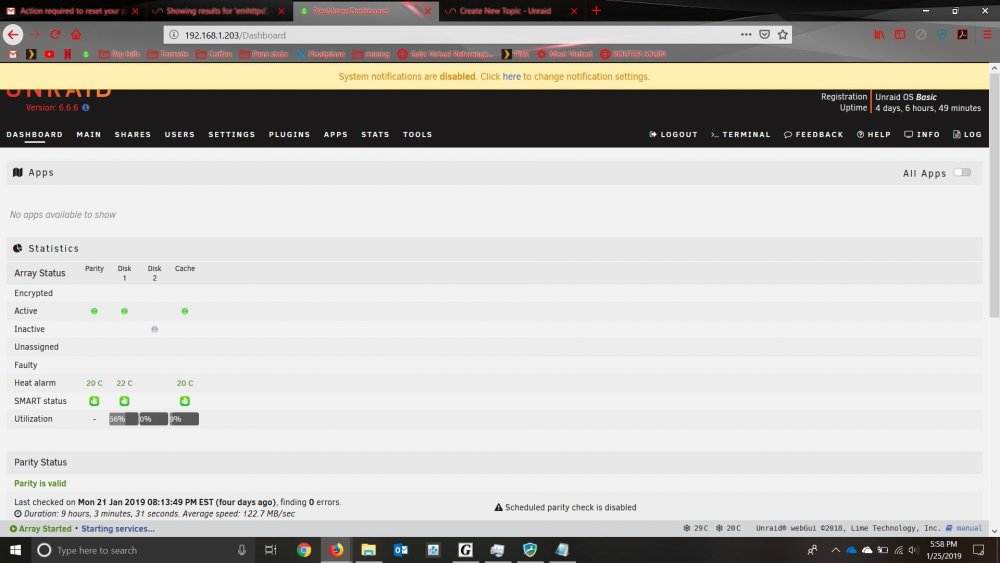
Task: Go to the SHARES page
Action: tap(133, 135)
